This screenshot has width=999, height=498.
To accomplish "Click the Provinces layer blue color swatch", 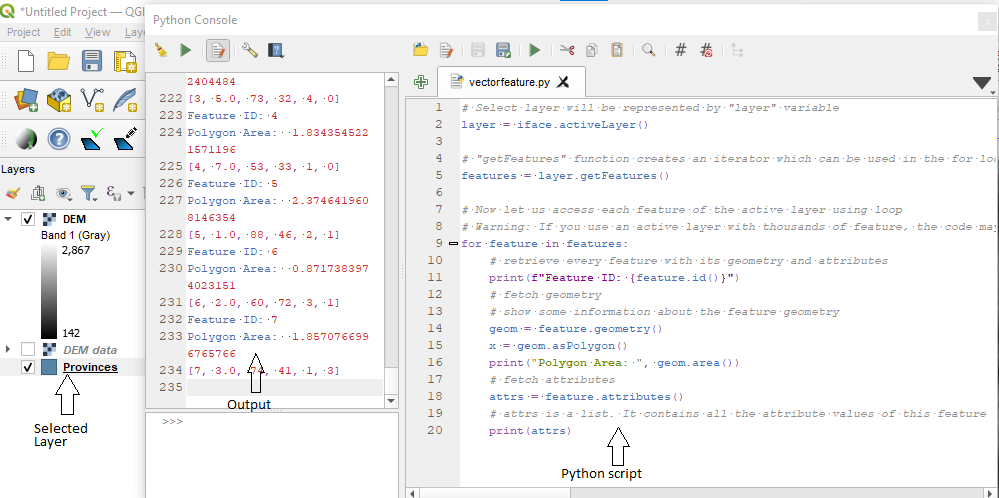I will [49, 367].
